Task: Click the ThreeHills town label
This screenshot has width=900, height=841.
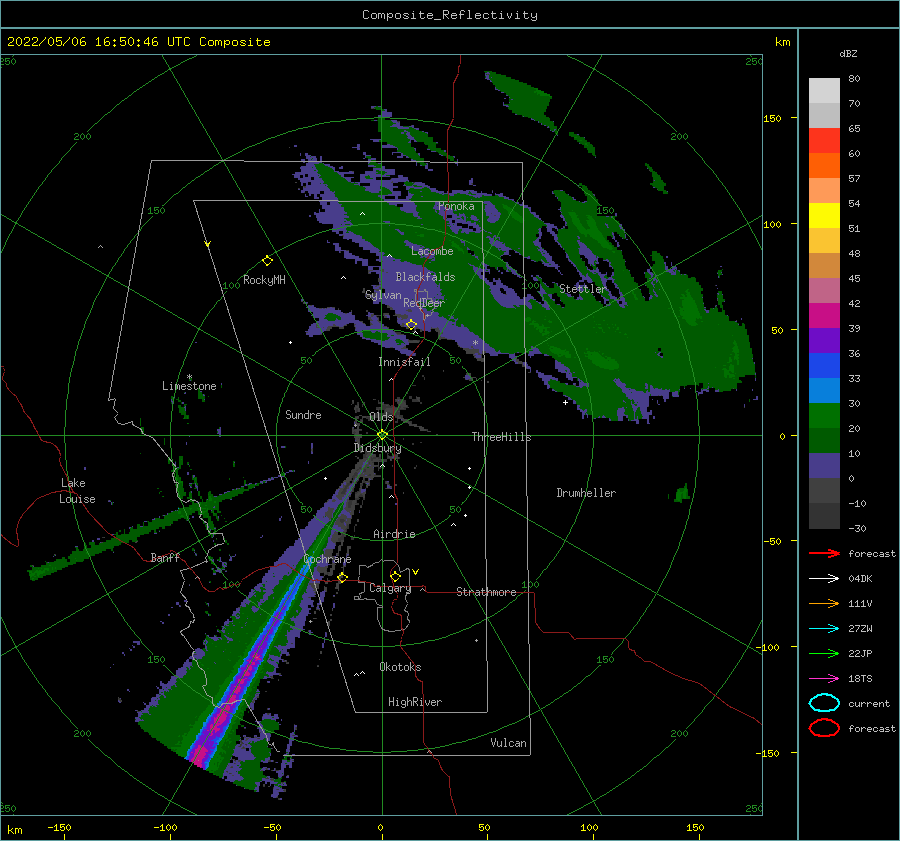Action: point(502,437)
